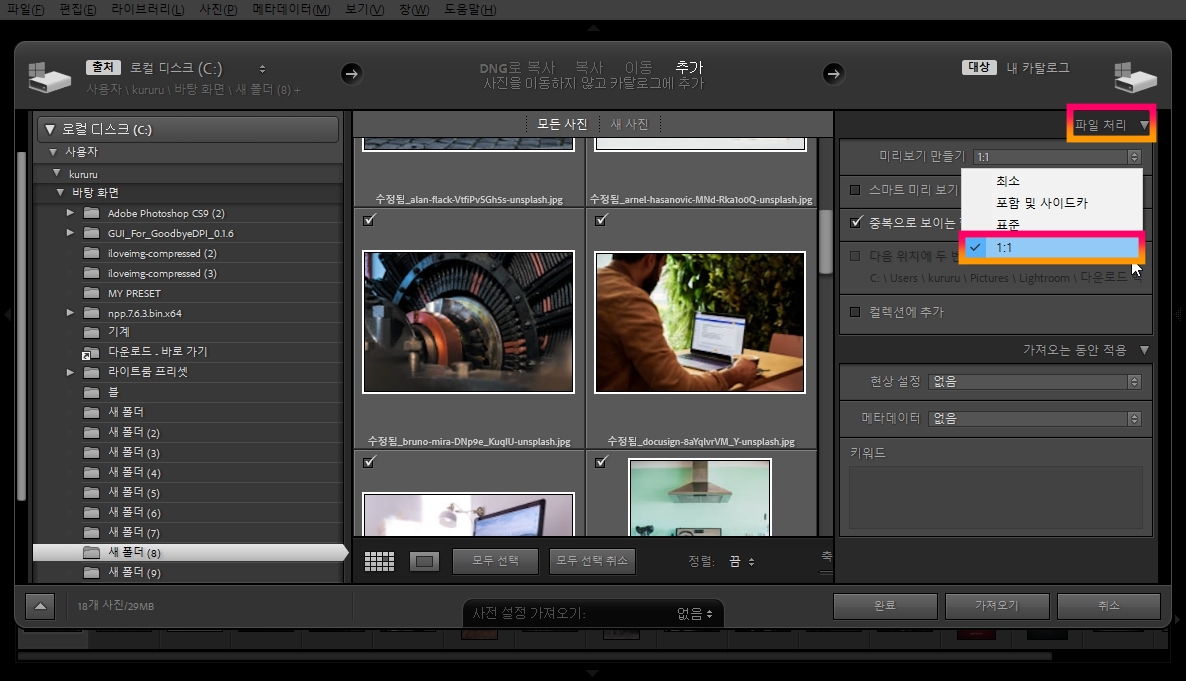Screen dimensions: 1186x681
Task: Choose 1:1 preview option
Action: point(1051,247)
